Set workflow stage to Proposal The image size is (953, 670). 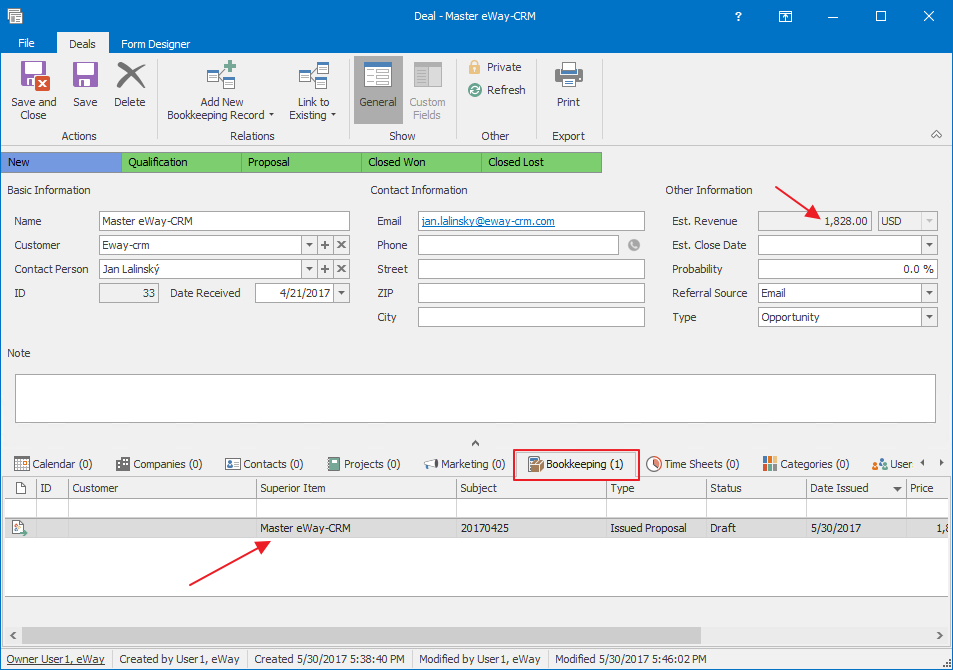[x=301, y=162]
